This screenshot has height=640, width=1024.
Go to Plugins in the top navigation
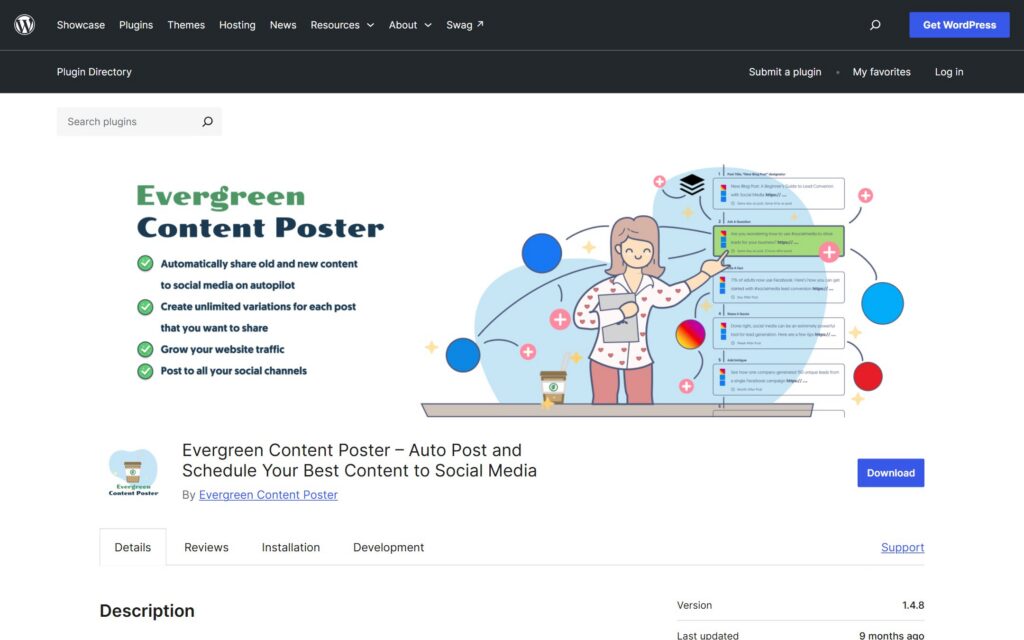pyautogui.click(x=136, y=25)
